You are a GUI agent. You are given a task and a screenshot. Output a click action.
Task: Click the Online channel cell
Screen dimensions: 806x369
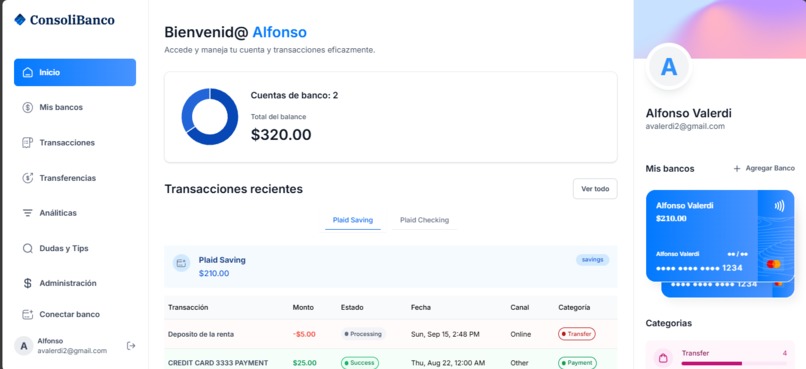click(x=521, y=334)
